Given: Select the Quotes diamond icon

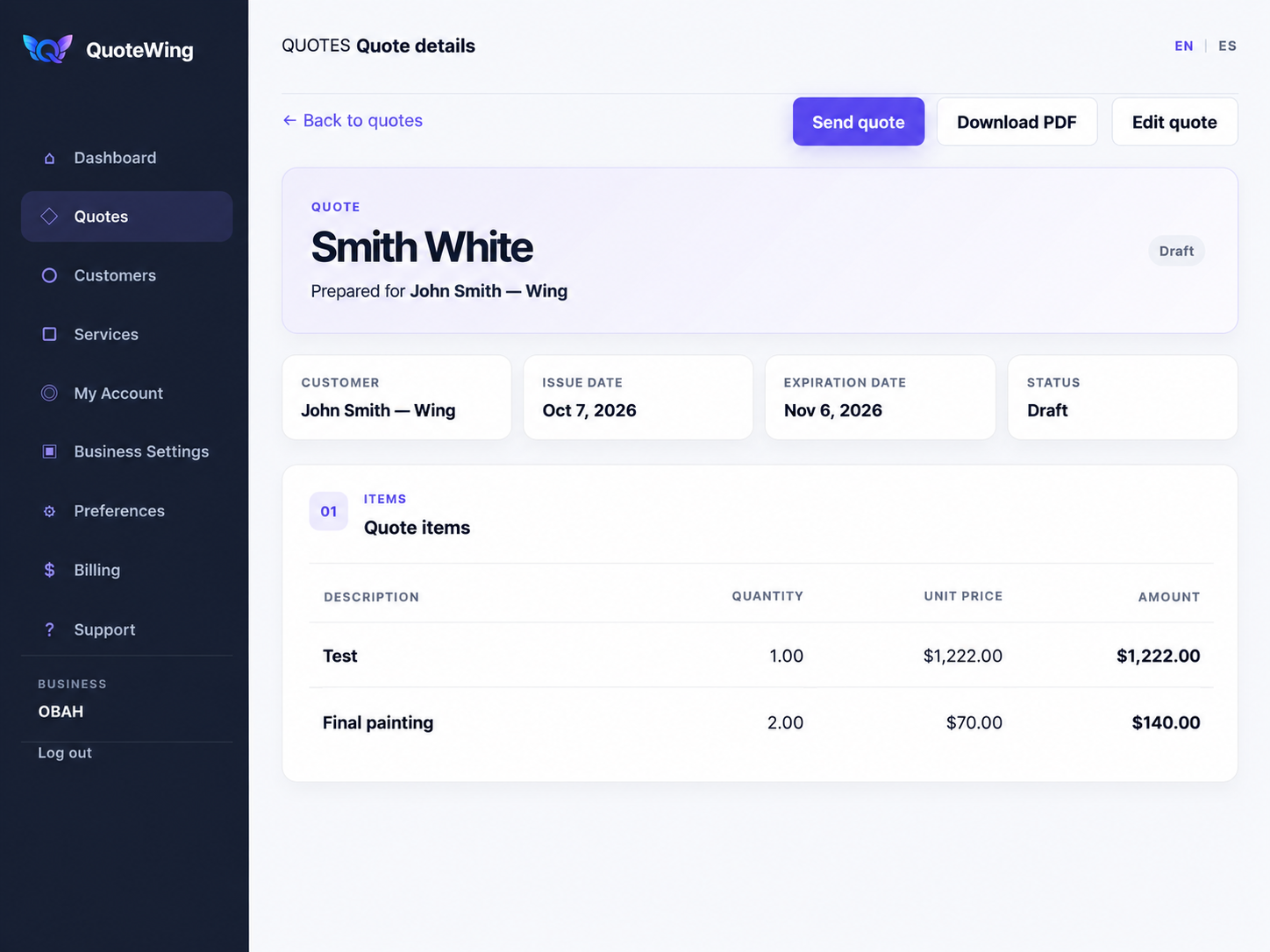Looking at the screenshot, I should coord(49,217).
